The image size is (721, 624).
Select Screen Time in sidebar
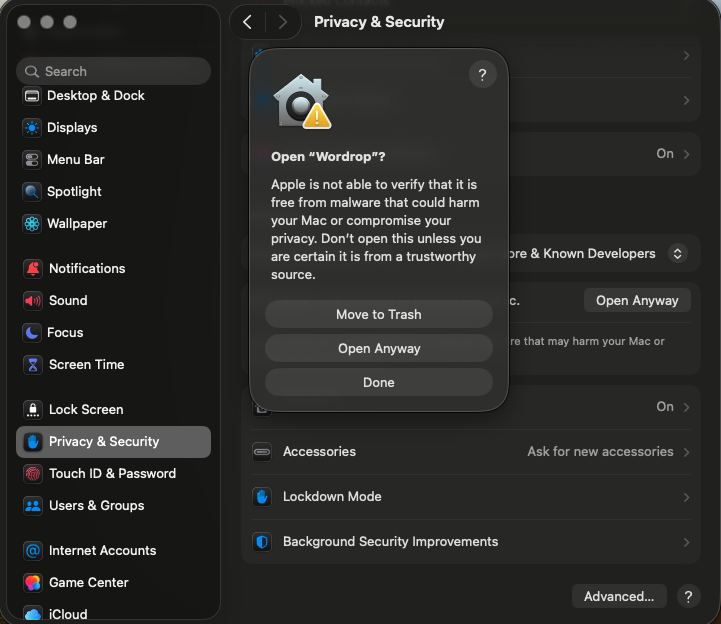click(x=114, y=365)
